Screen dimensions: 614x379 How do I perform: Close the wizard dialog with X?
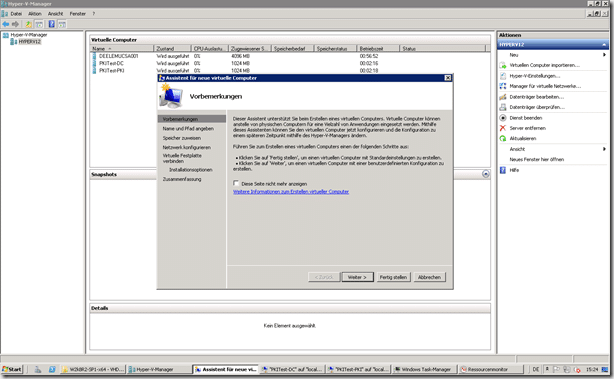coord(448,78)
